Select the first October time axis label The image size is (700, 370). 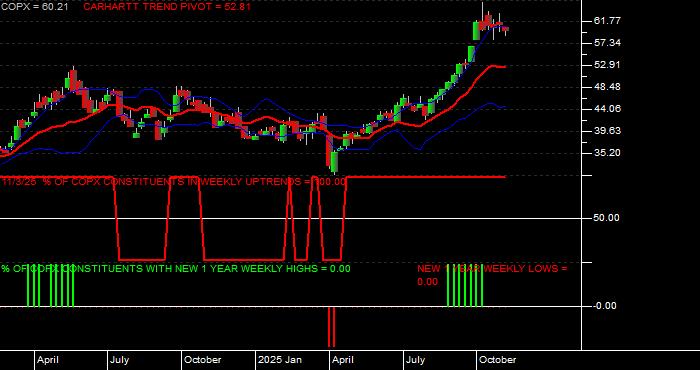[203, 360]
